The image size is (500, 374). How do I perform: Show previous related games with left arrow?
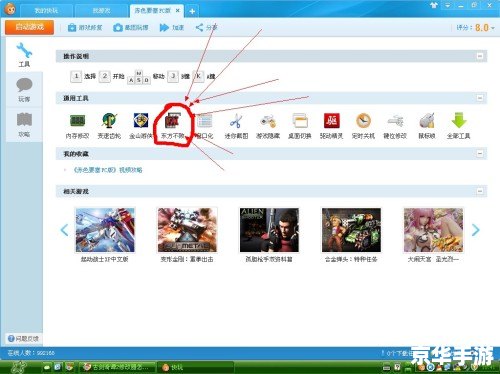[x=65, y=230]
